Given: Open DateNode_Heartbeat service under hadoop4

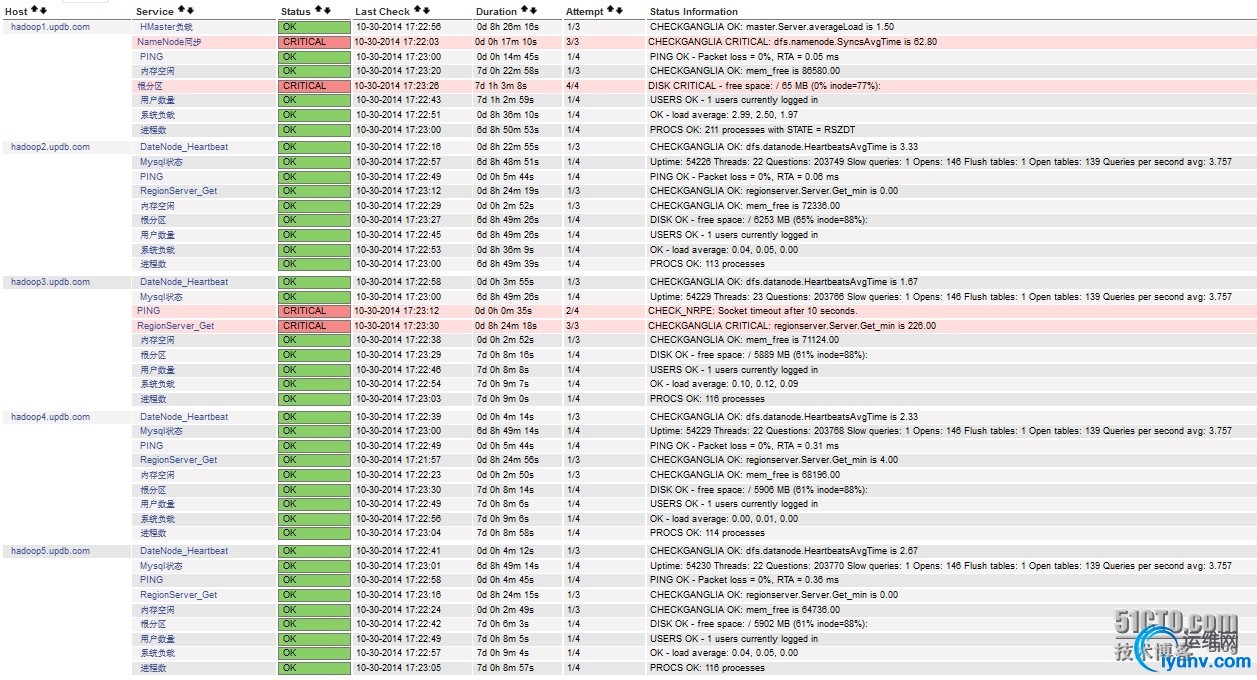Looking at the screenshot, I should point(184,417).
